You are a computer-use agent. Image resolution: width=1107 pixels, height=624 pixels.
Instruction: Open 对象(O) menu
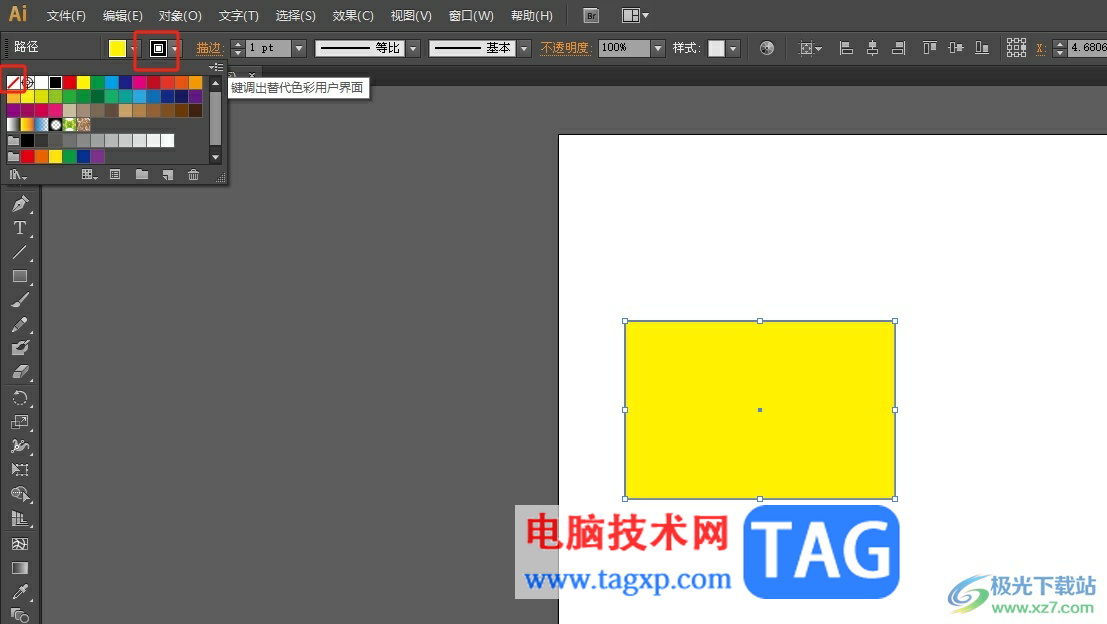click(x=180, y=16)
